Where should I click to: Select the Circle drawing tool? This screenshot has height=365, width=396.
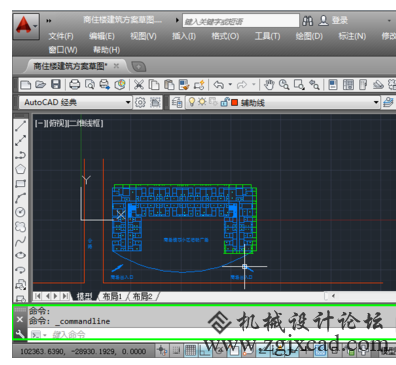(x=20, y=212)
